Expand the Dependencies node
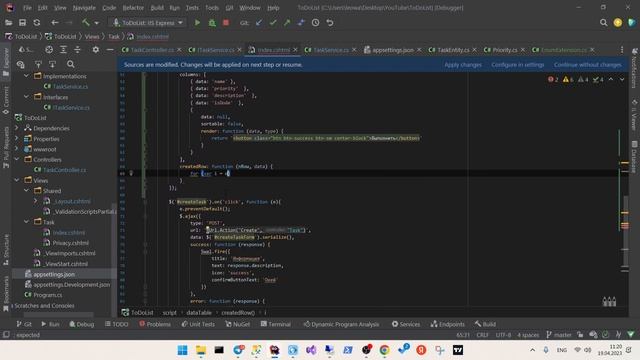This screenshot has height=360, width=640. 17,128
